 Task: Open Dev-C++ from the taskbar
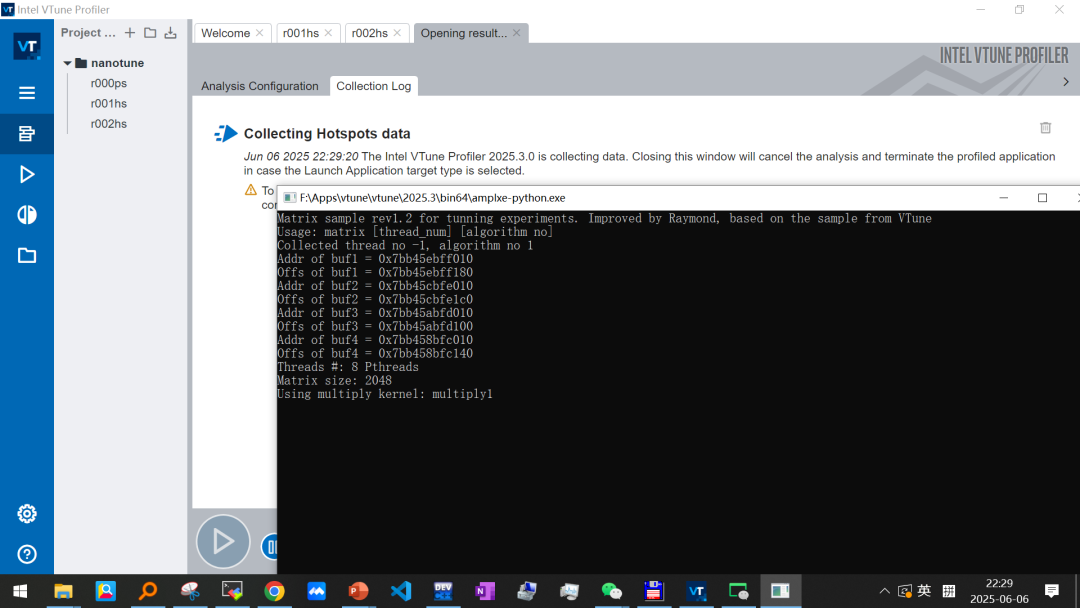coord(443,591)
